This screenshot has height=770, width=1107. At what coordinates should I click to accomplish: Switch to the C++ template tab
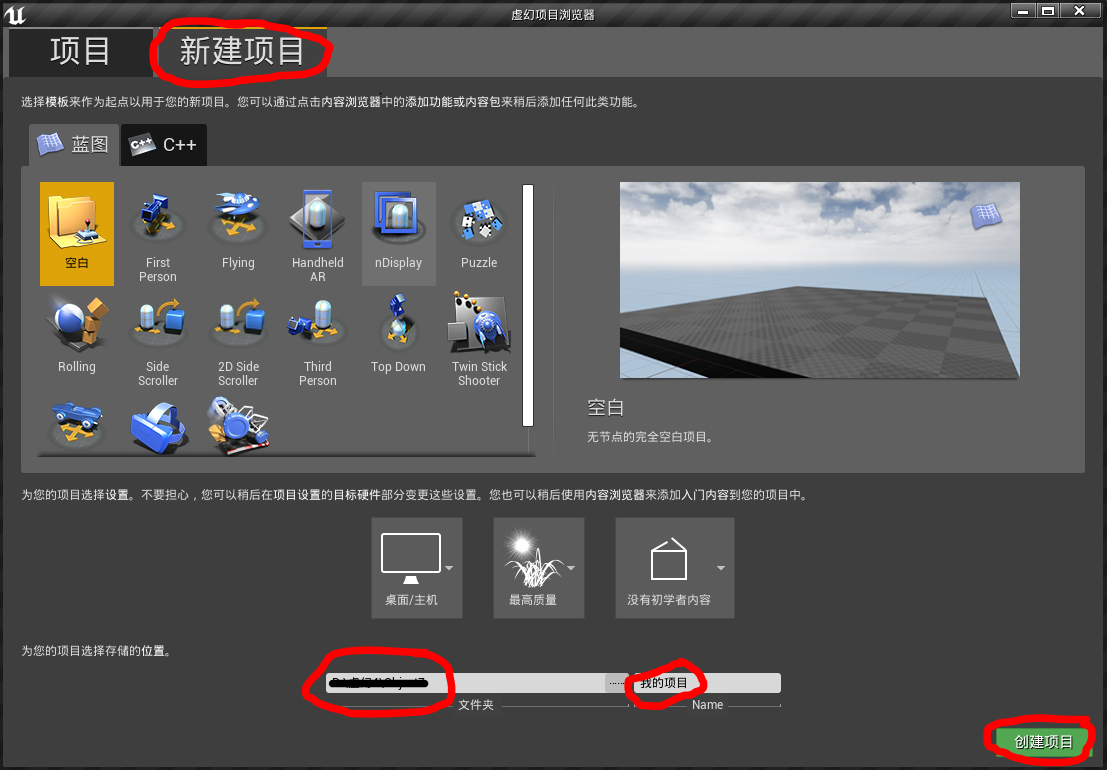tap(163, 144)
